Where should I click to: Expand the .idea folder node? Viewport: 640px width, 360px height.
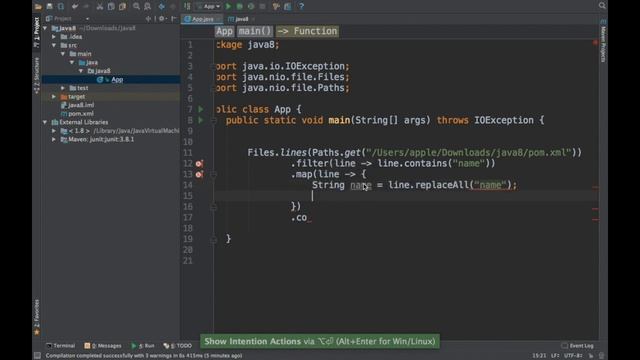tap(54, 37)
